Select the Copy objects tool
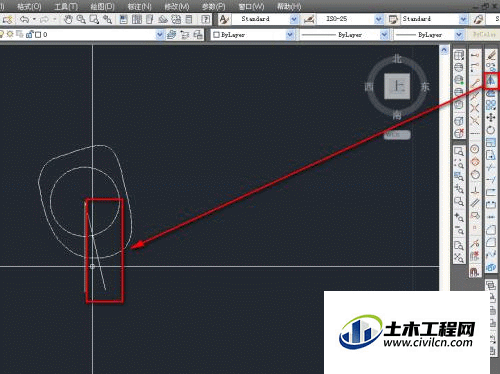Image resolution: width=500 pixels, height=374 pixels. point(491,67)
